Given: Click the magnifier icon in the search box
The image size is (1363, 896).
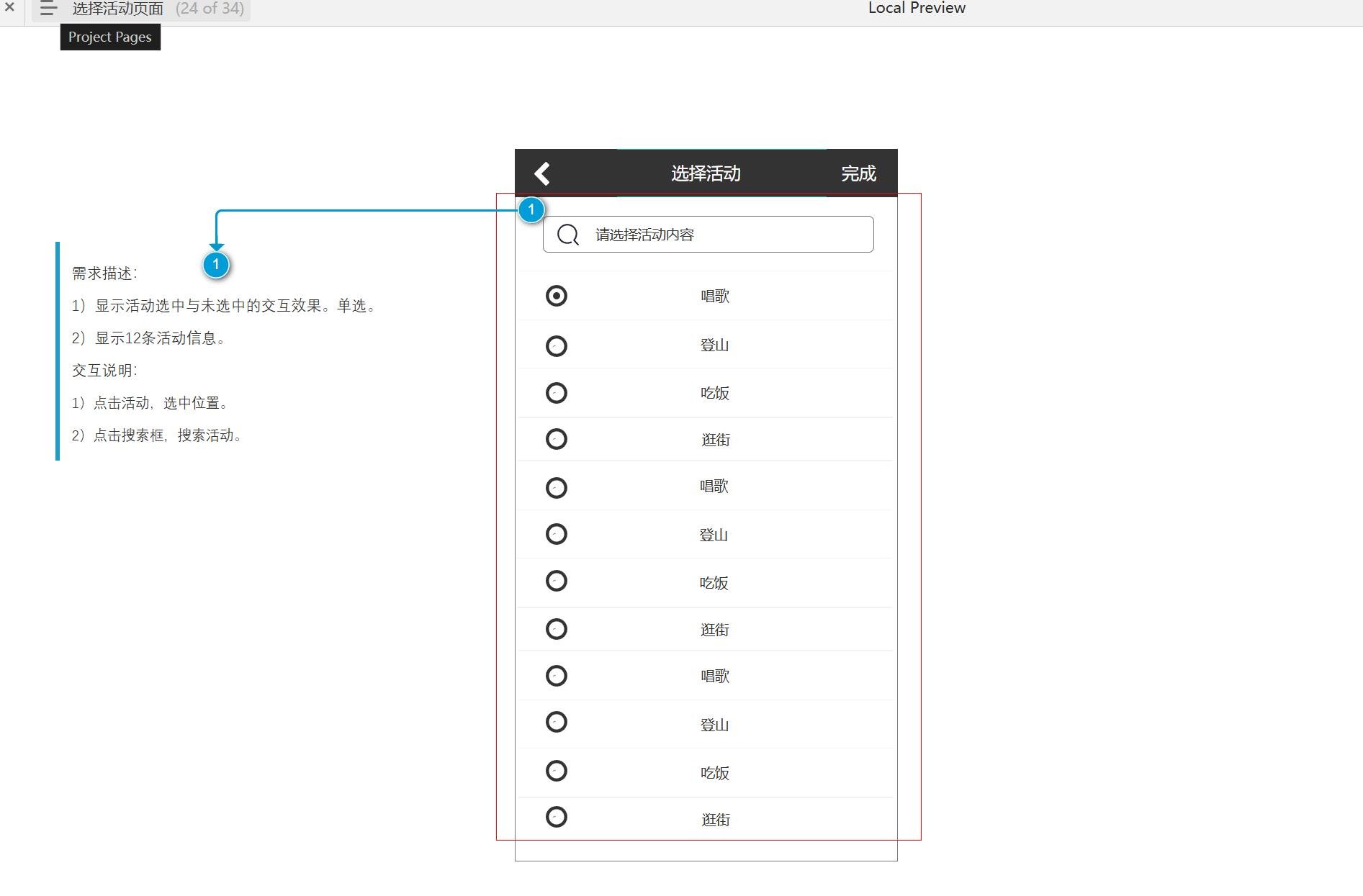Looking at the screenshot, I should (x=568, y=235).
